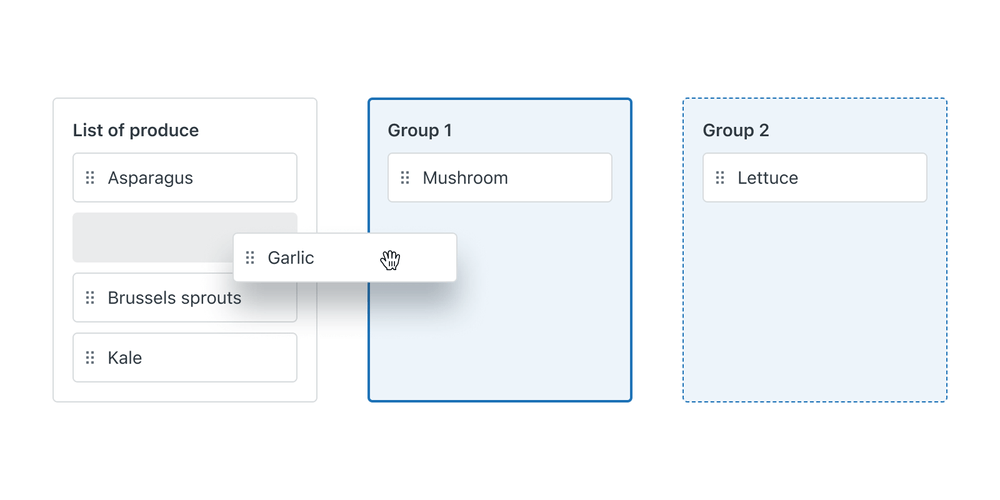This screenshot has width=1000, height=500.
Task: Click the drag handle beside Brussels sprouts
Action: (90, 298)
